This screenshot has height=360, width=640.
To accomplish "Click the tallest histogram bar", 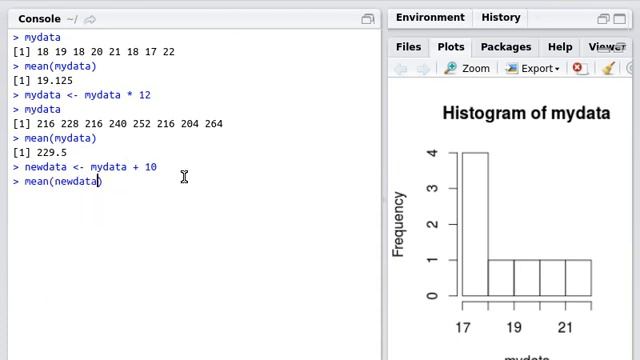I will click(475, 224).
